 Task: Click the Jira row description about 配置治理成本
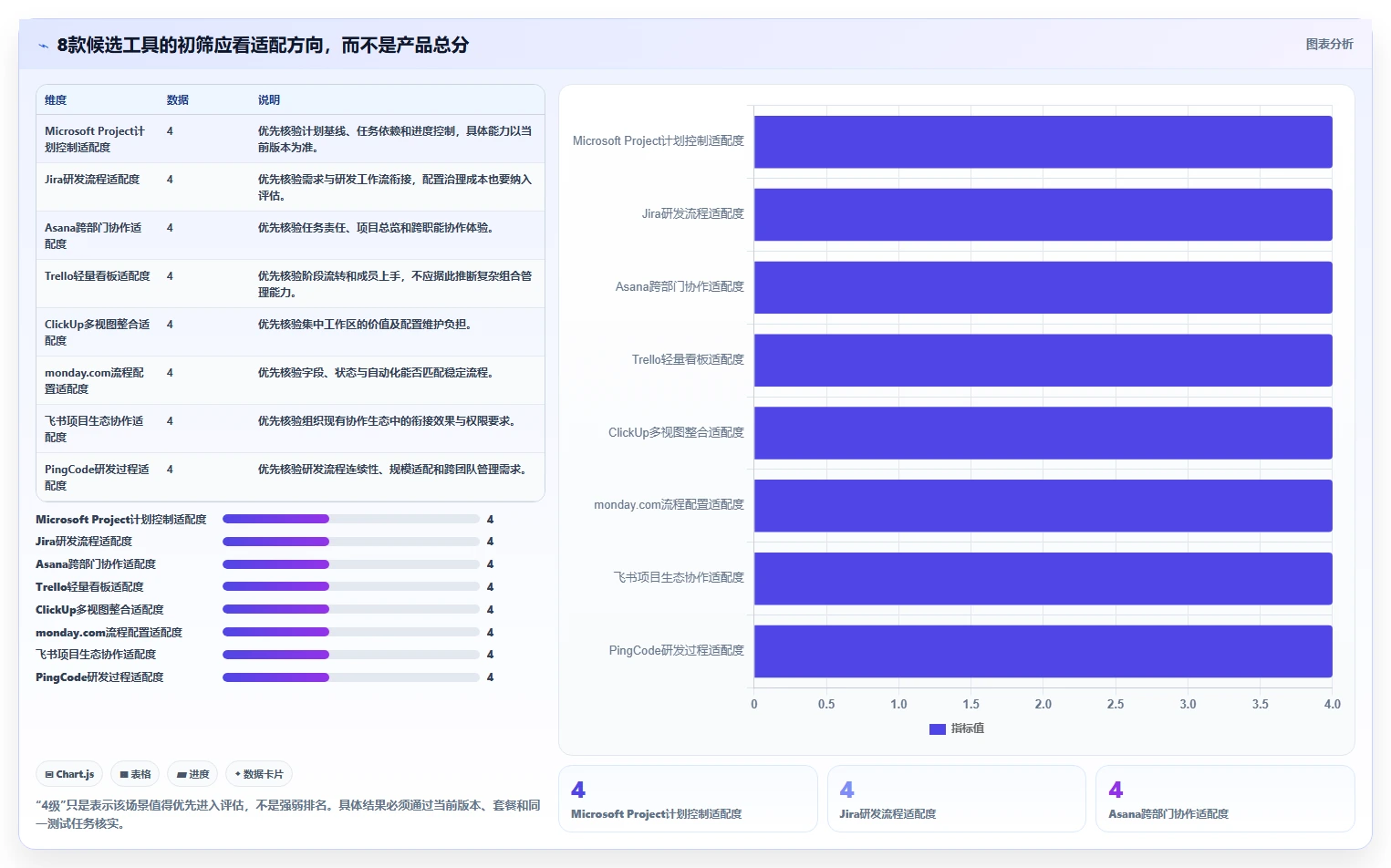[x=395, y=187]
